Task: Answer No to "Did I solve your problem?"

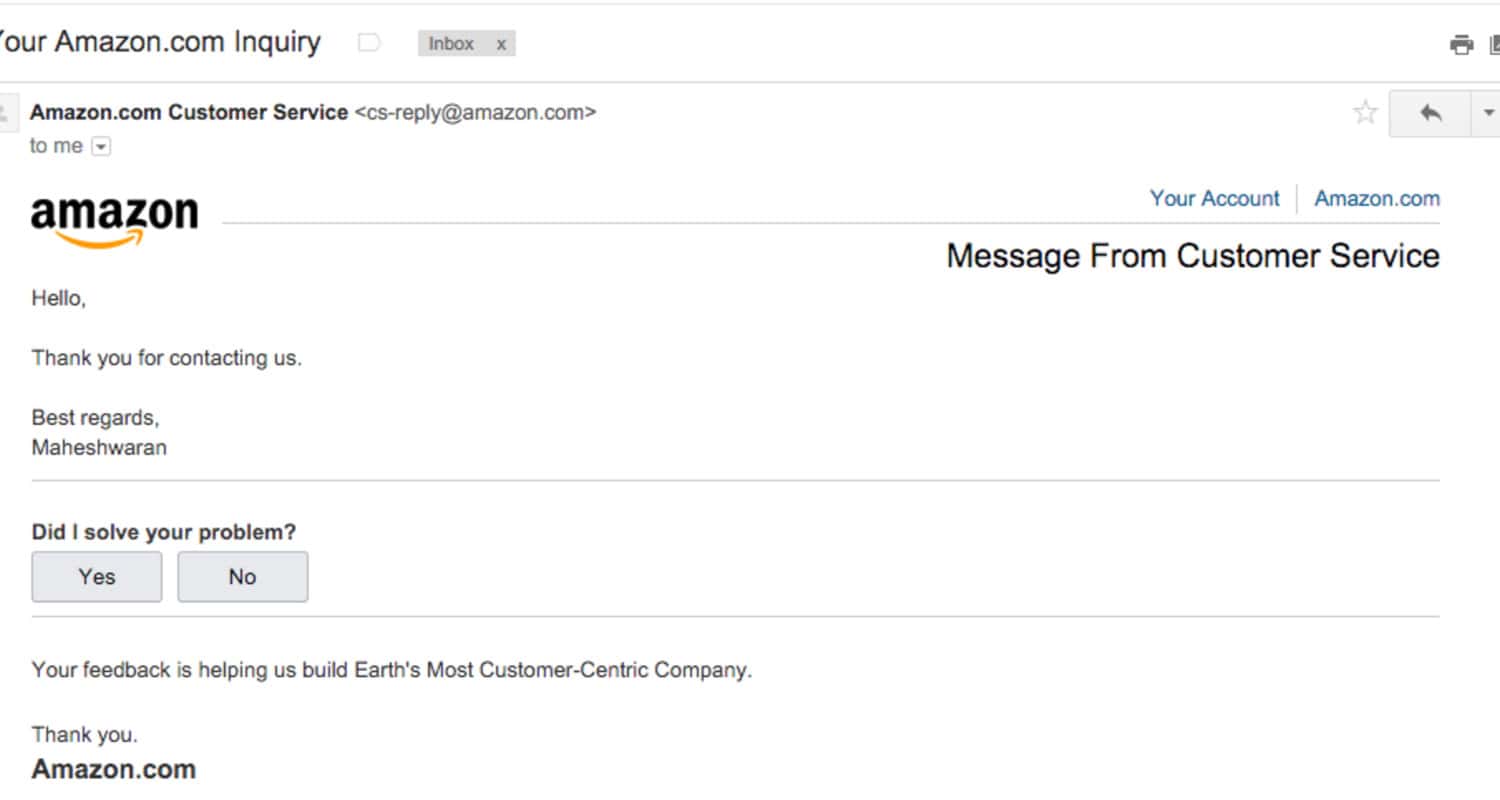Action: 243,577
